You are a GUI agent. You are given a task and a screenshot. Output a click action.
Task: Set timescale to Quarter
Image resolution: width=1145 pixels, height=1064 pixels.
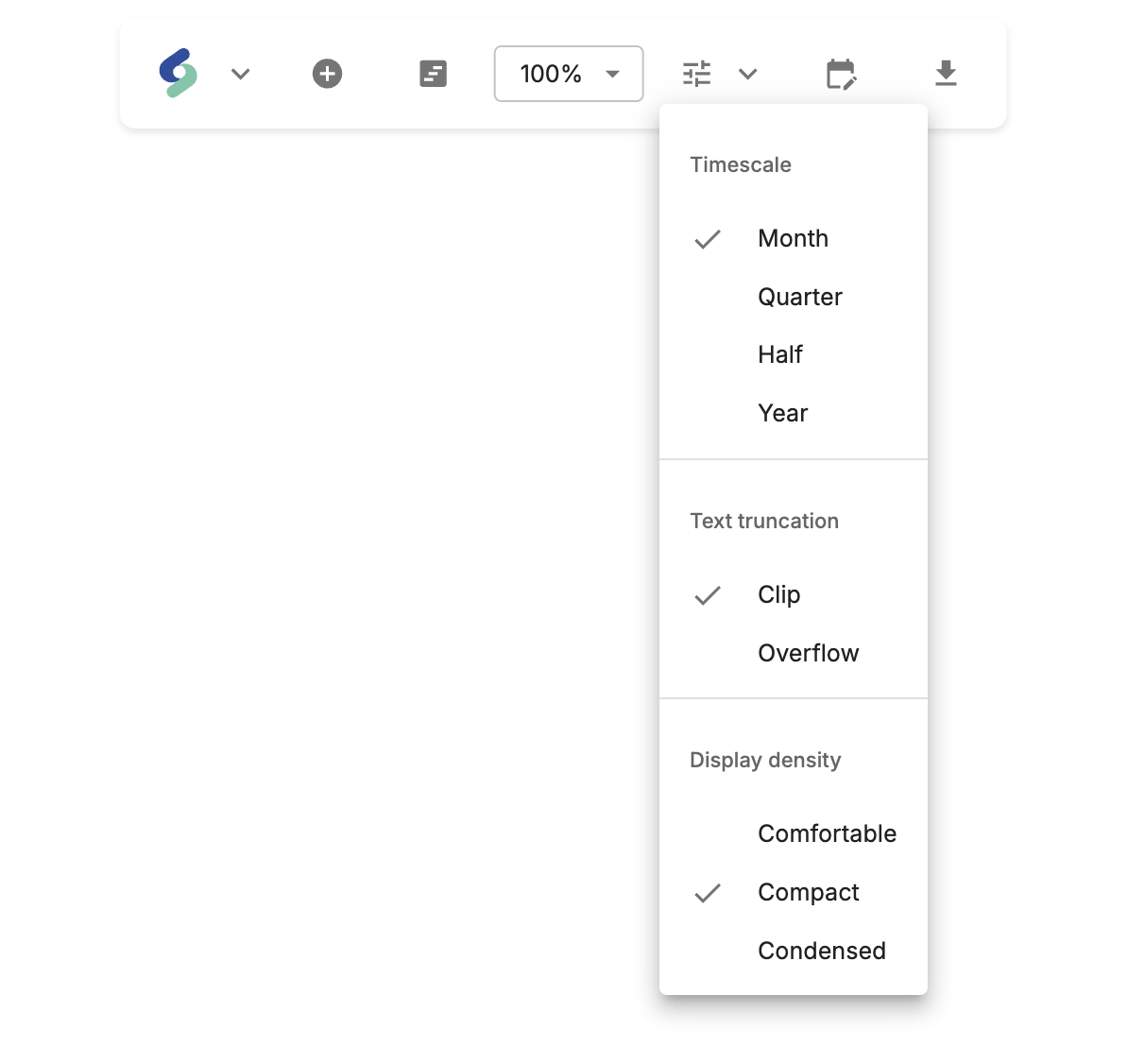click(799, 298)
